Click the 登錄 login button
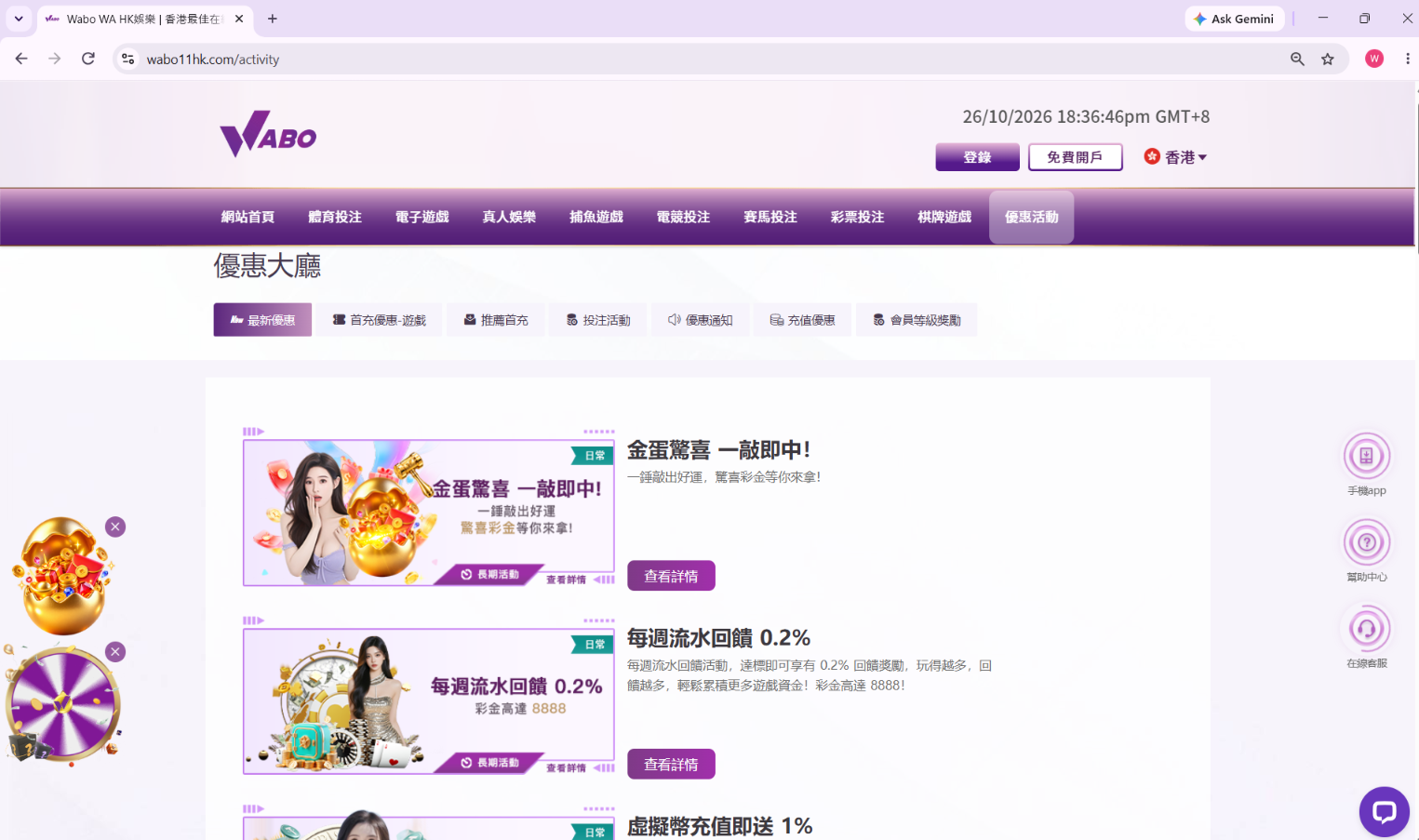1419x840 pixels. pyautogui.click(x=977, y=157)
